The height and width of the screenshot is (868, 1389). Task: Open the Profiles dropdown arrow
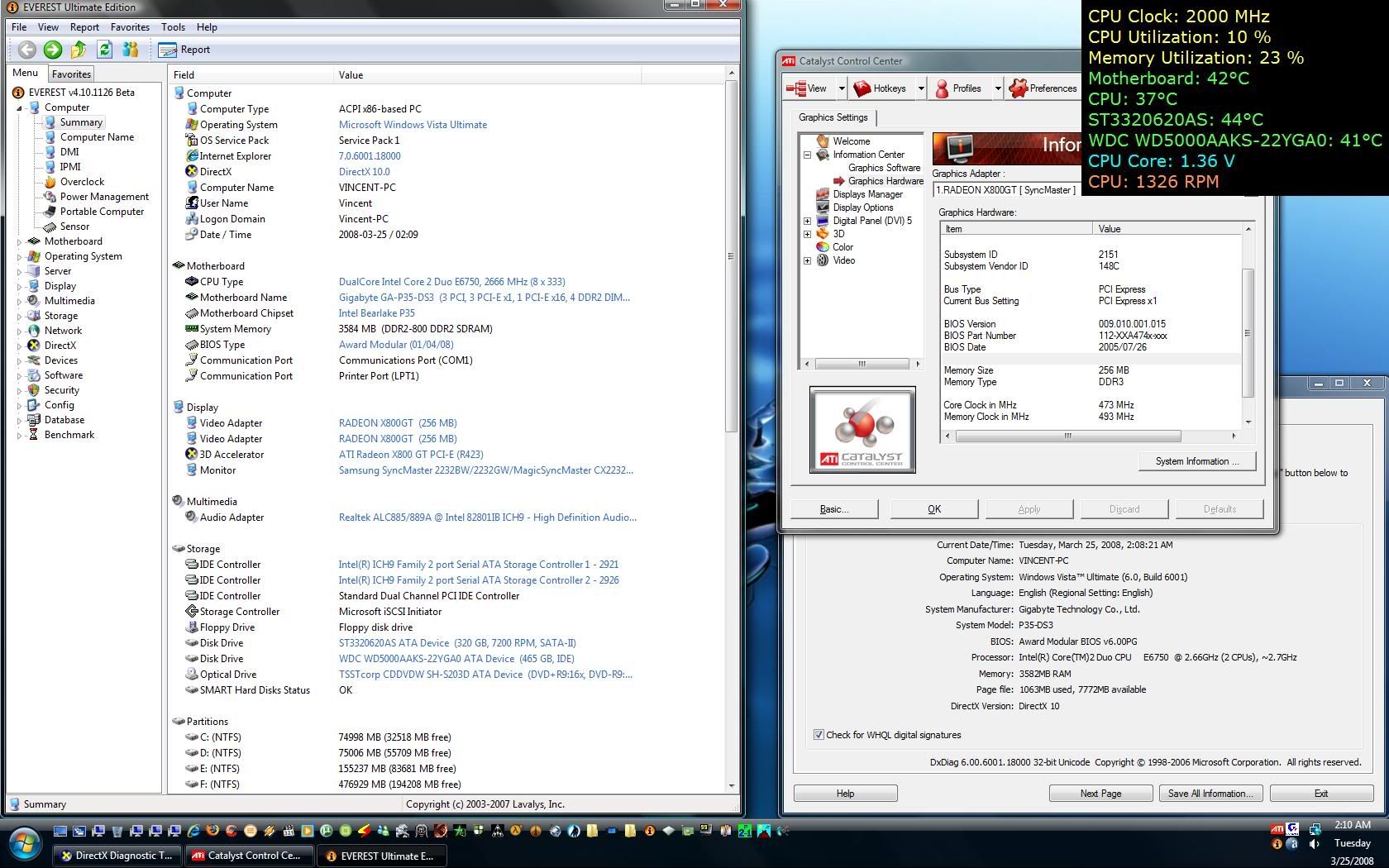point(997,88)
